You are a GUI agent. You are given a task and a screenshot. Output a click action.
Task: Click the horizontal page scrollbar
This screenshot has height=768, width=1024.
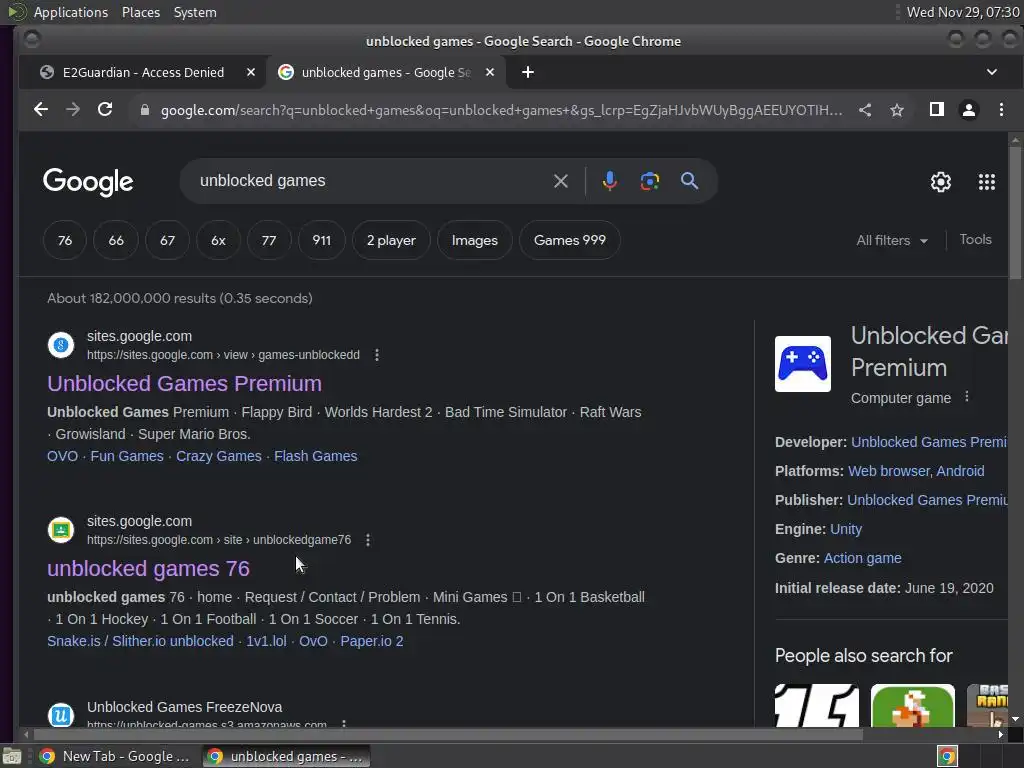point(447,735)
